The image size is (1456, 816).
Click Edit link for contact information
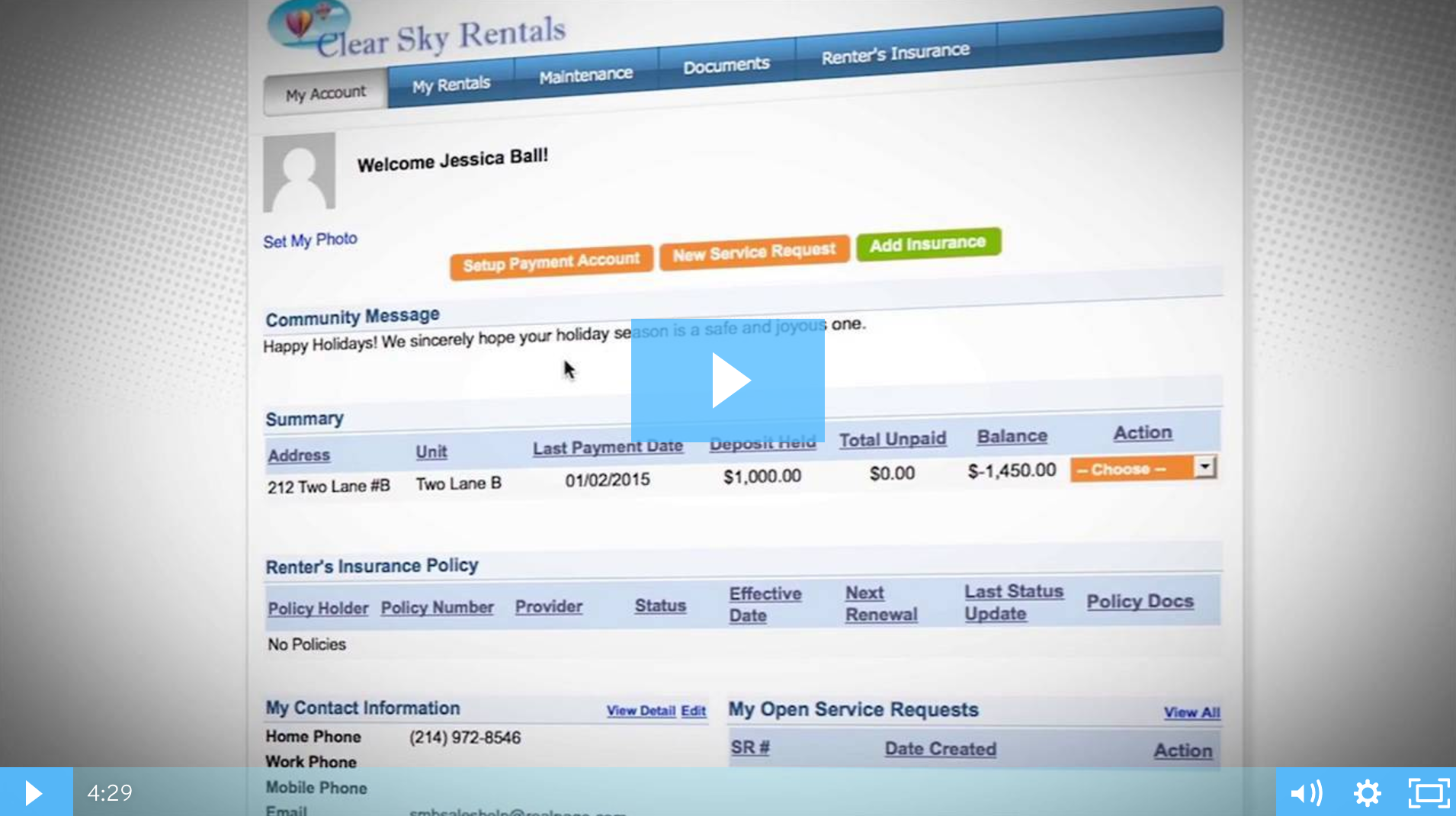pyautogui.click(x=693, y=711)
